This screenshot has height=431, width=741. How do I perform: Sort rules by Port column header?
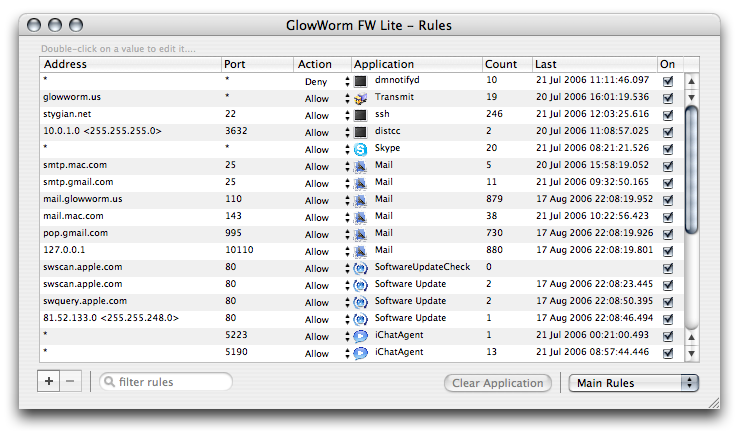[x=257, y=64]
